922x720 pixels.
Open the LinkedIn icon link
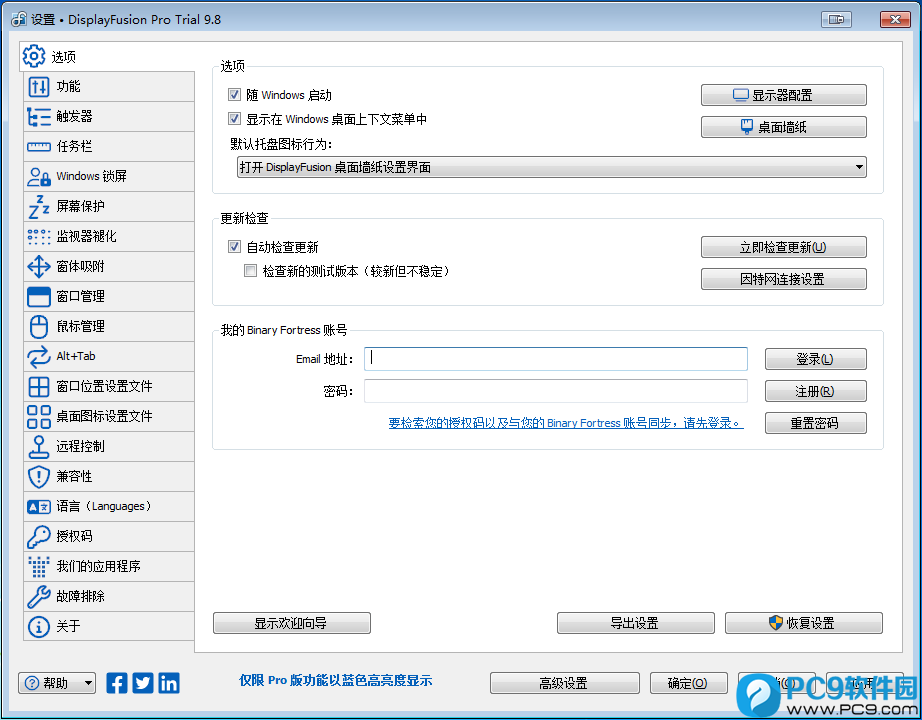click(169, 683)
